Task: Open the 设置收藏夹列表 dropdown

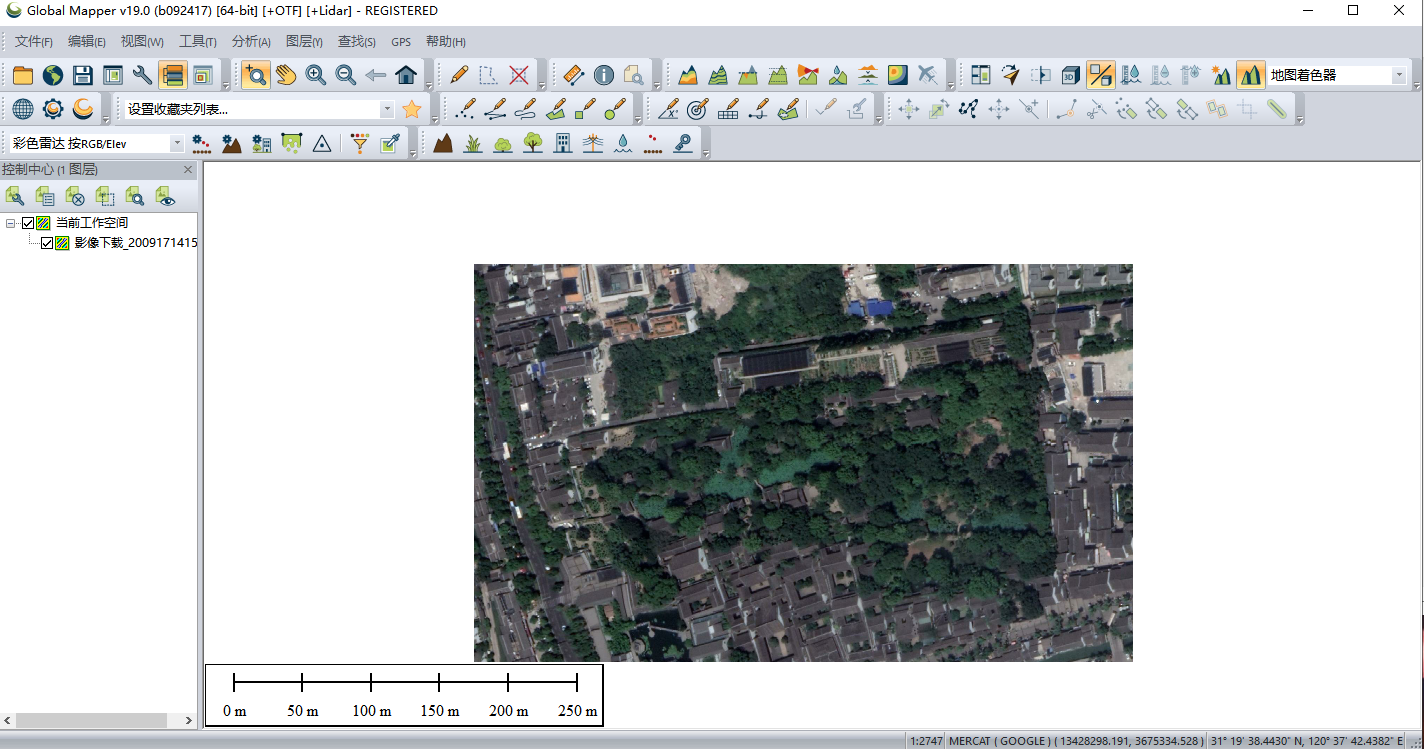Action: 387,109
